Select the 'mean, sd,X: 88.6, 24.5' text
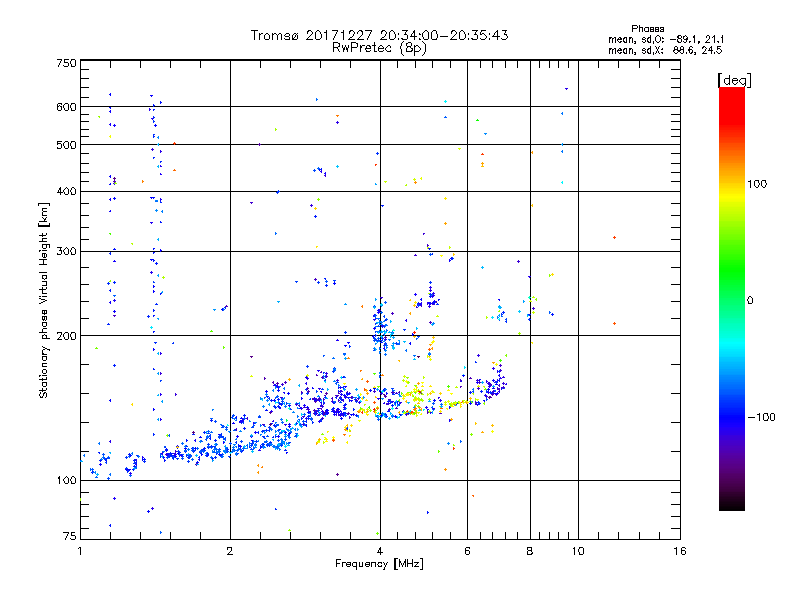 pyautogui.click(x=665, y=50)
